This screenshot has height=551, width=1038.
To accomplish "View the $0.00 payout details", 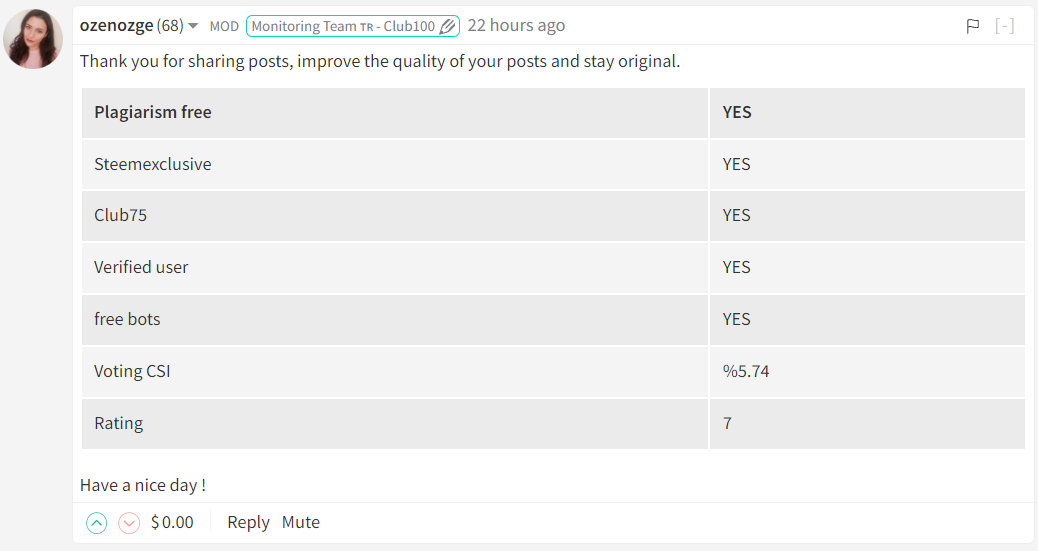I will (x=172, y=523).
